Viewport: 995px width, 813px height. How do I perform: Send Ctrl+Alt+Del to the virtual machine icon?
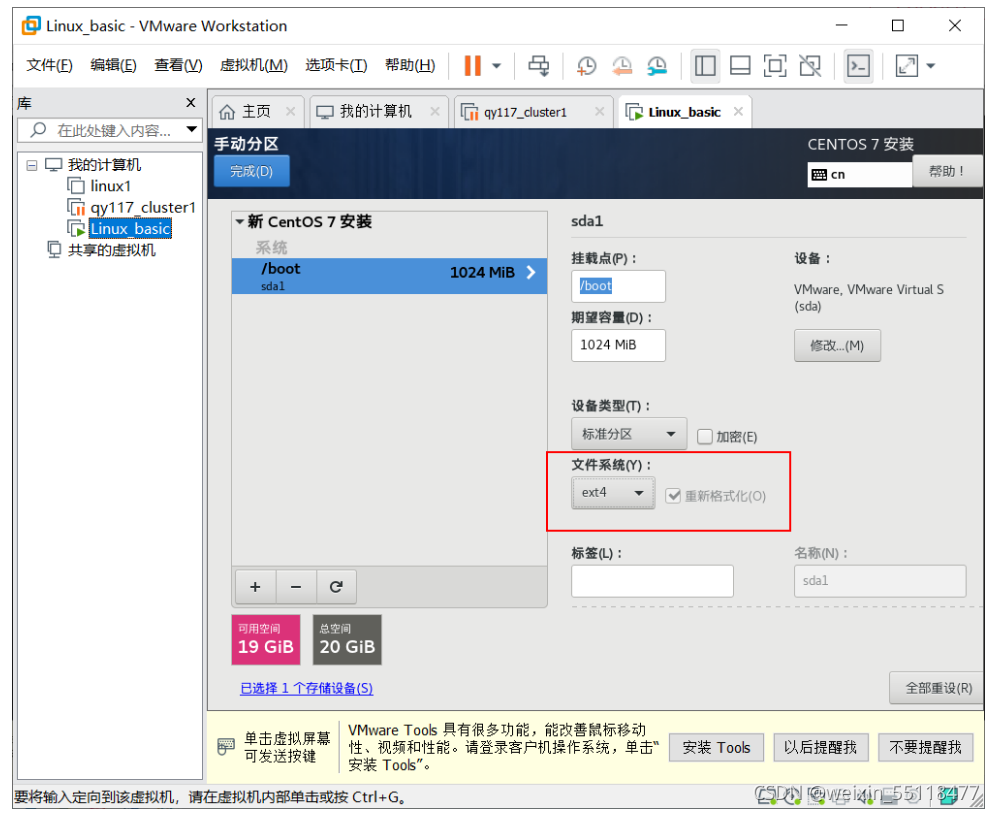539,65
